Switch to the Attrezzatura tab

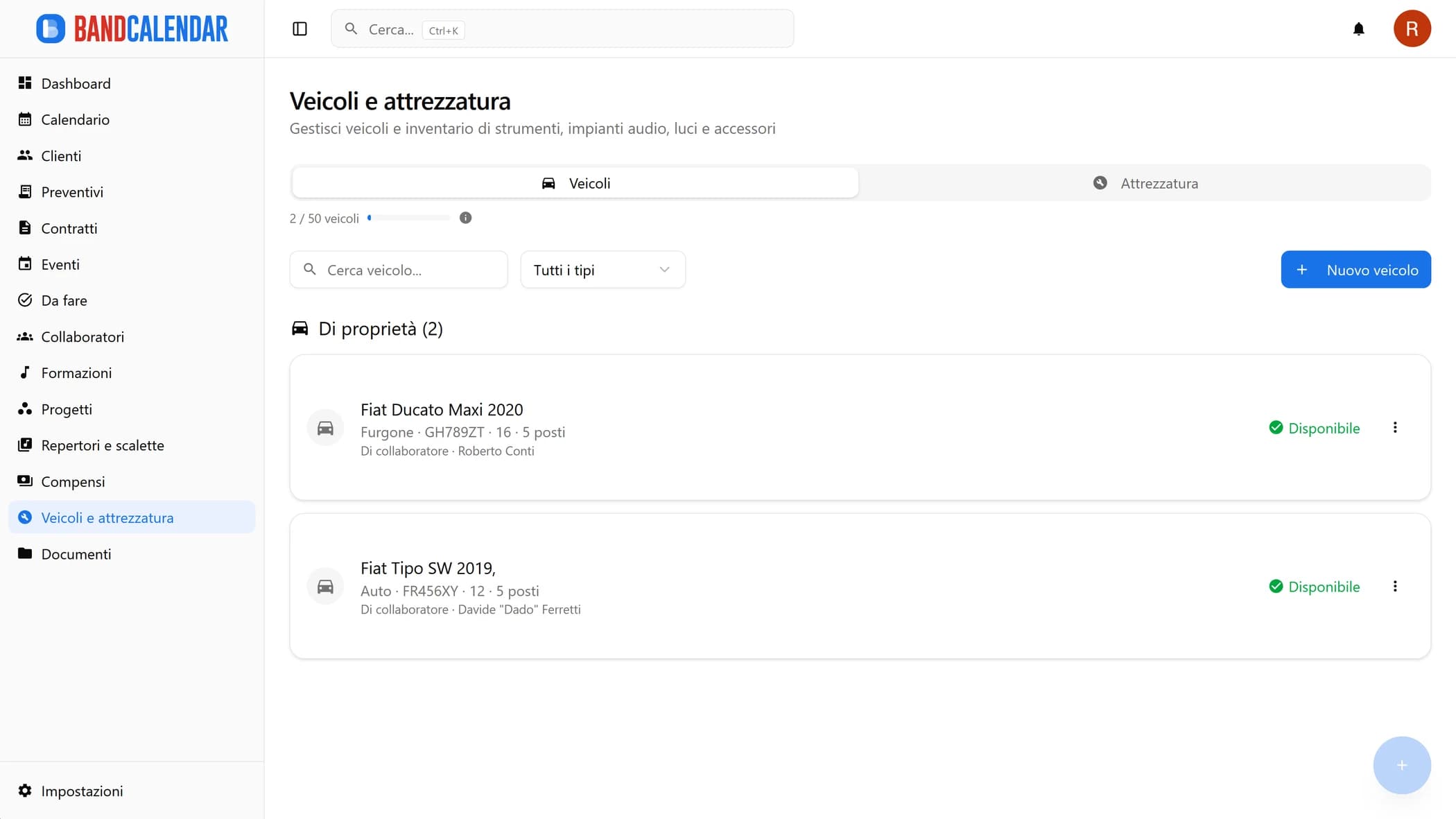pos(1145,183)
